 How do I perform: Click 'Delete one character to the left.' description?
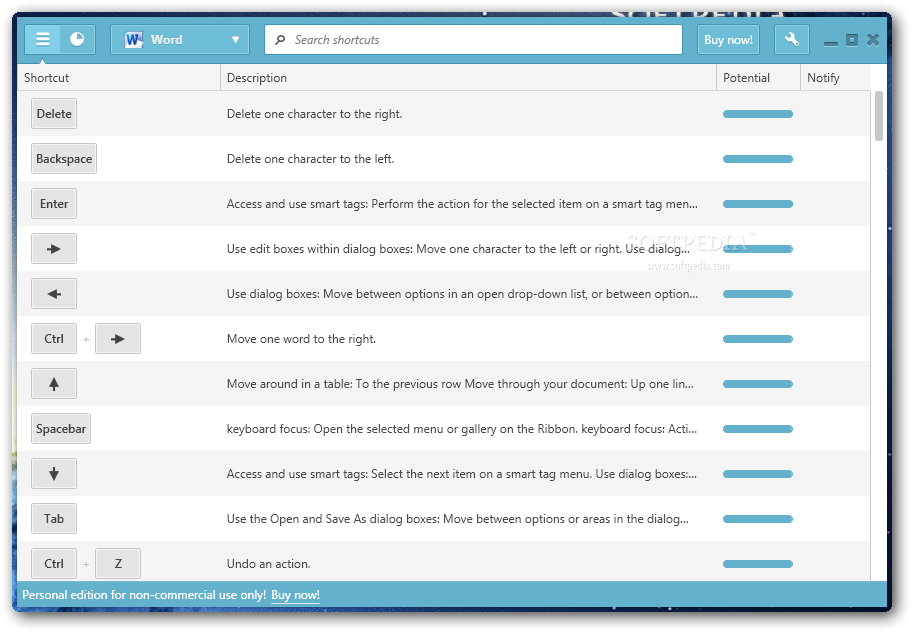311,159
